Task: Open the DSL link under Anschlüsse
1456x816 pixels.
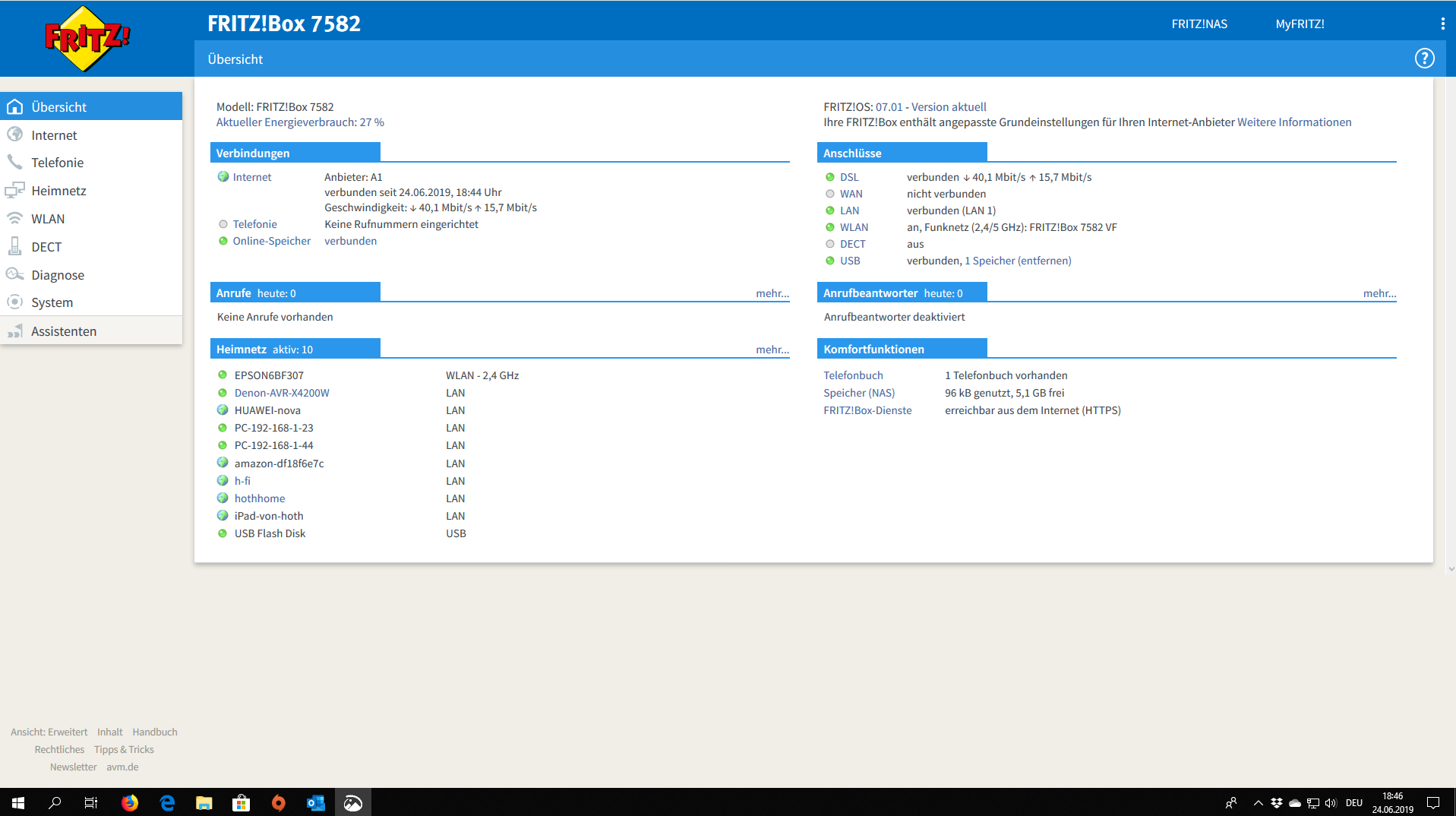Action: [849, 177]
